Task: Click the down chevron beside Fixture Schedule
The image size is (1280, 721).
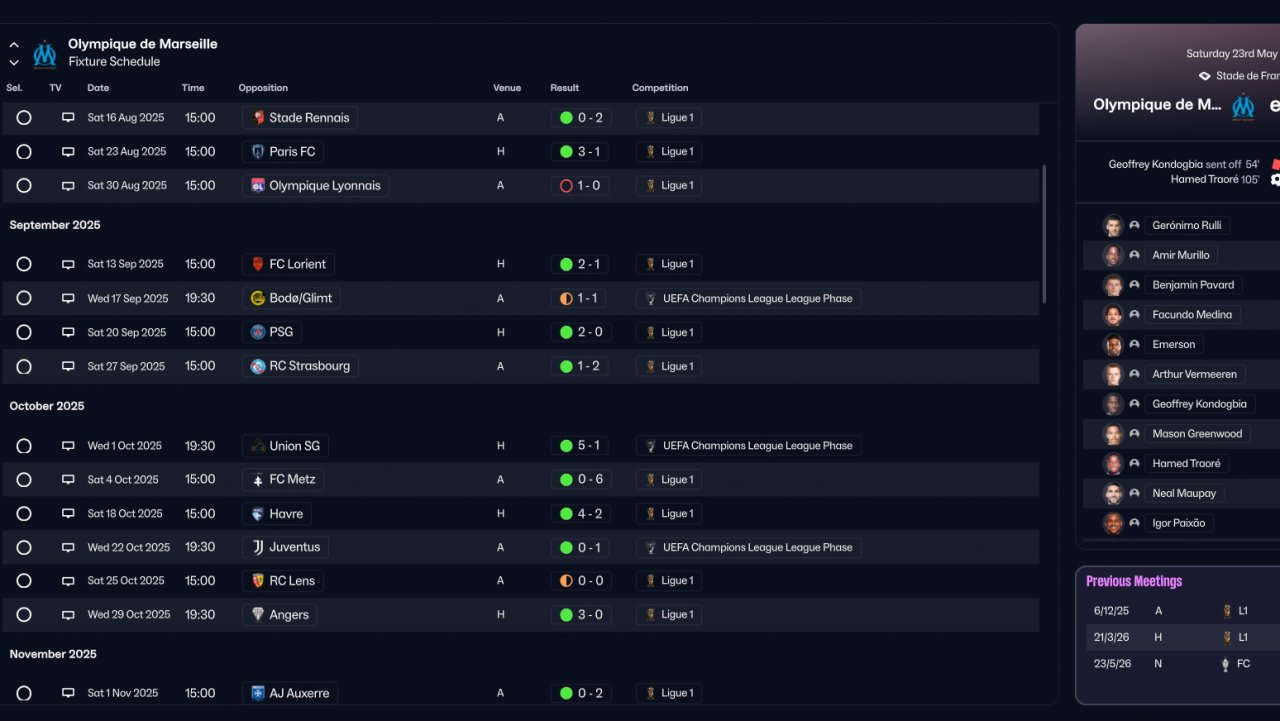Action: click(x=14, y=62)
